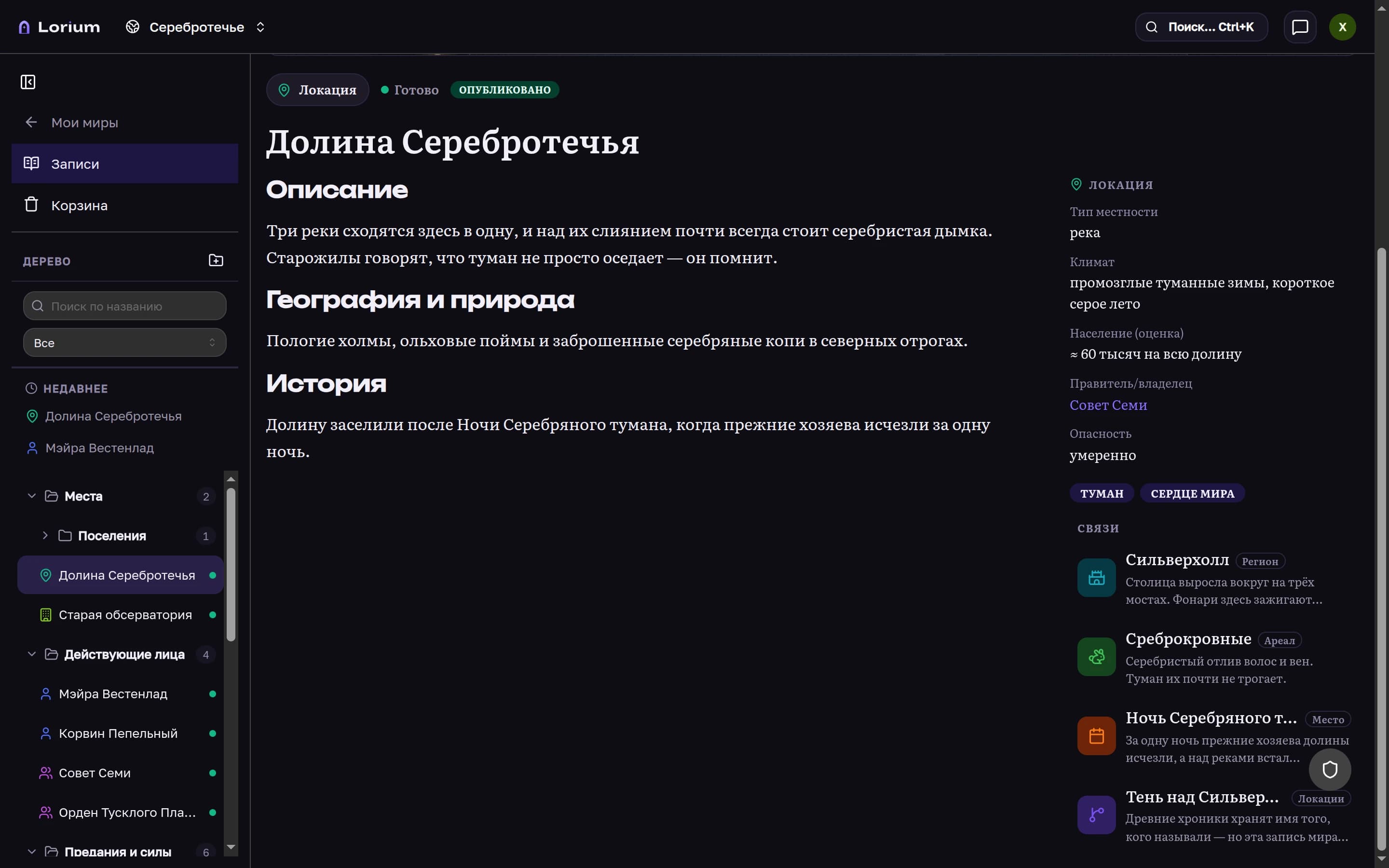Click the Места count badge 2
Screen dimensions: 1389x868
tap(206, 497)
